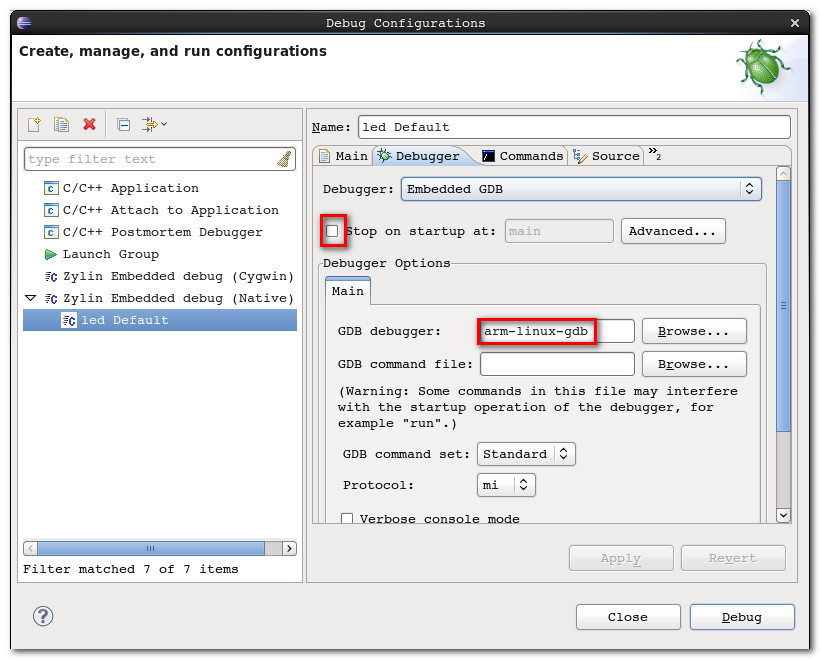Open the GDB command set dropdown
Screen dimensions: 821x660
[526, 454]
